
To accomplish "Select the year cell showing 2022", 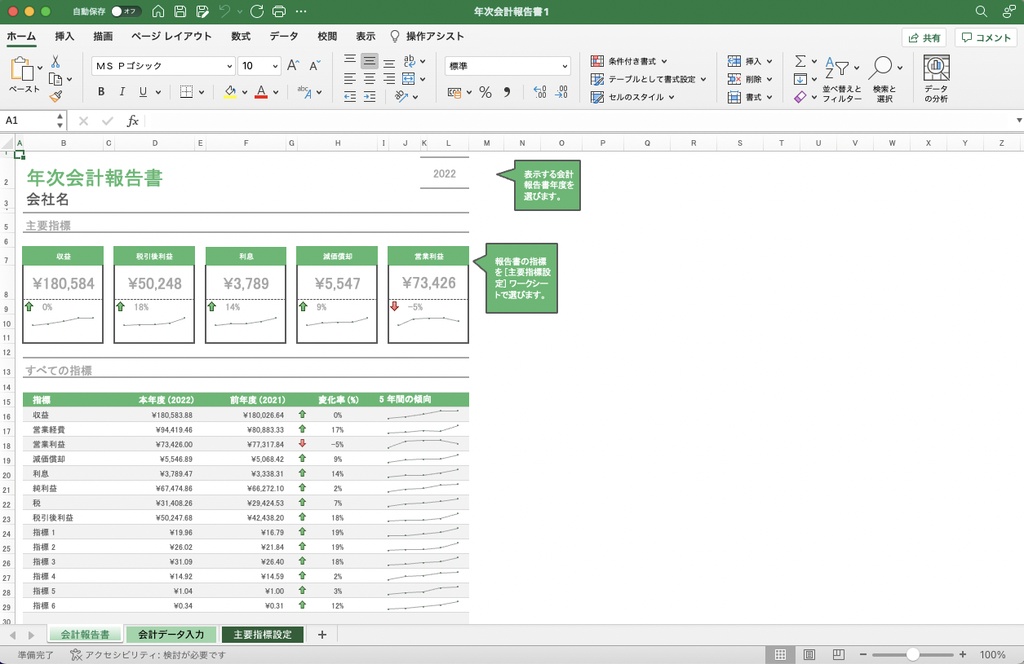I will (x=444, y=174).
